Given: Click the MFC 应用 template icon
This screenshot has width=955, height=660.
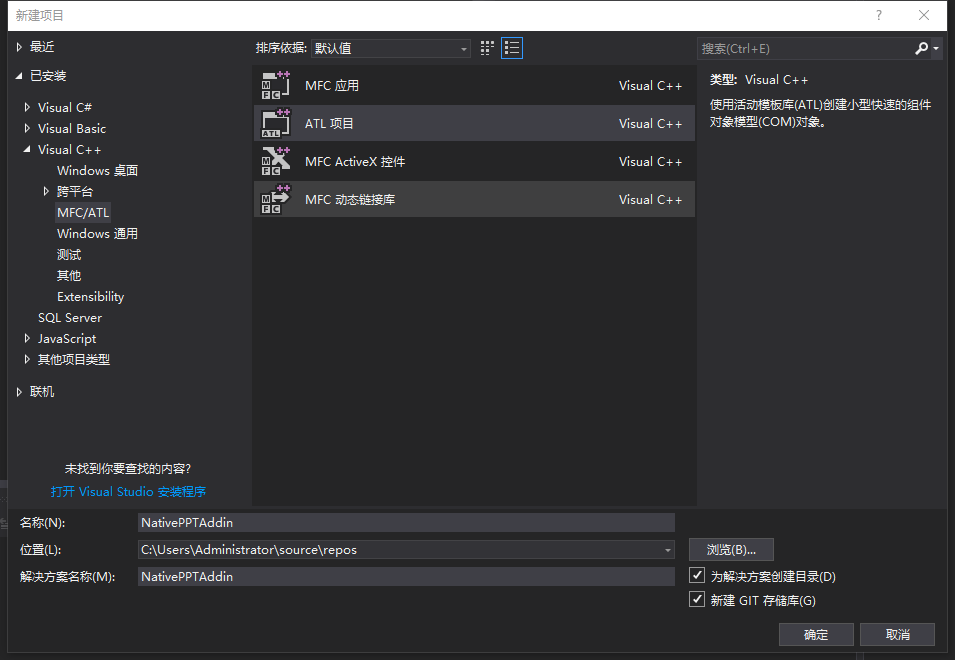Looking at the screenshot, I should [276, 85].
